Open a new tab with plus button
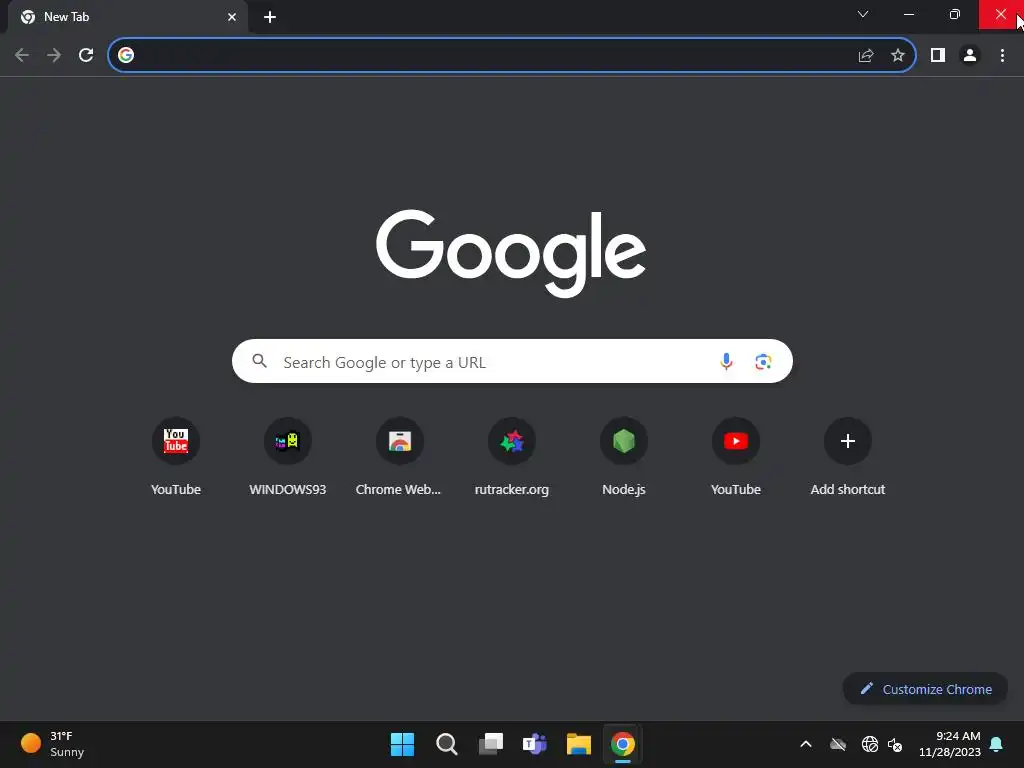Image resolution: width=1024 pixels, height=768 pixels. 270,17
